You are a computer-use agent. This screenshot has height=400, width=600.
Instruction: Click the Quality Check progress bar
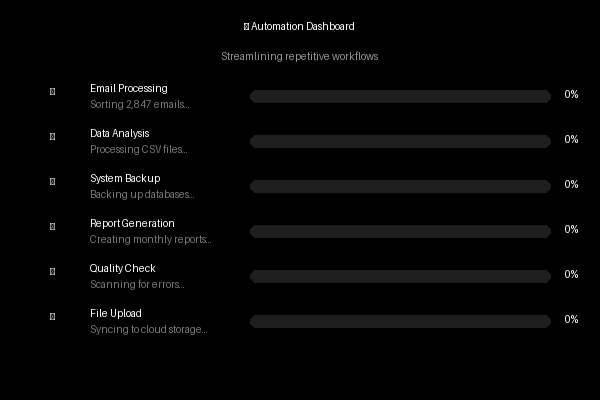pos(400,276)
